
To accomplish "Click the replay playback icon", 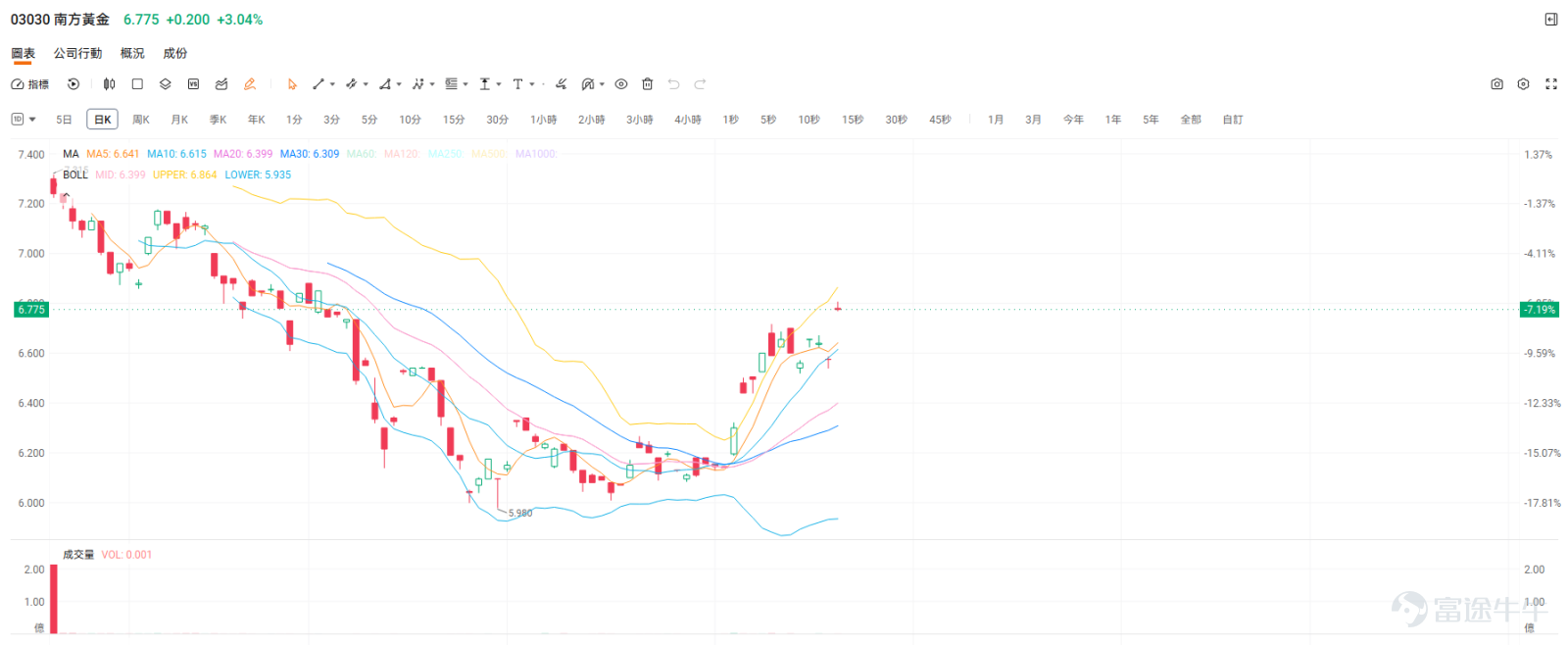I will tap(73, 84).
